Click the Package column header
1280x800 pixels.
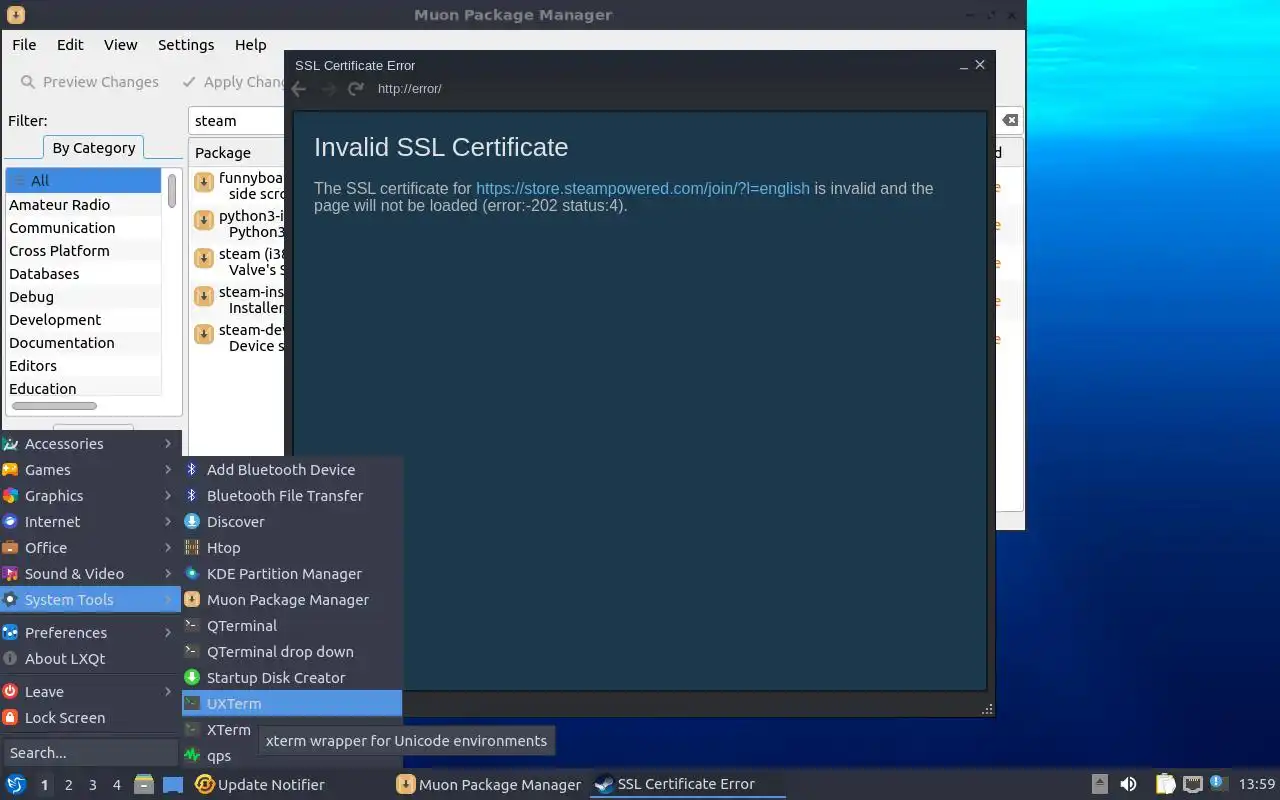click(x=237, y=152)
